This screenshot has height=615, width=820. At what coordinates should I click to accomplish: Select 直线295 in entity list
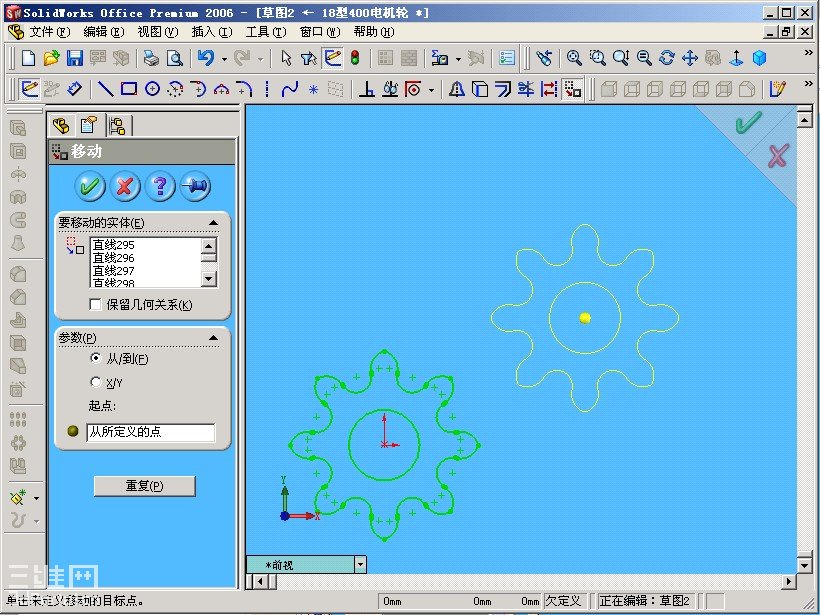[113, 245]
